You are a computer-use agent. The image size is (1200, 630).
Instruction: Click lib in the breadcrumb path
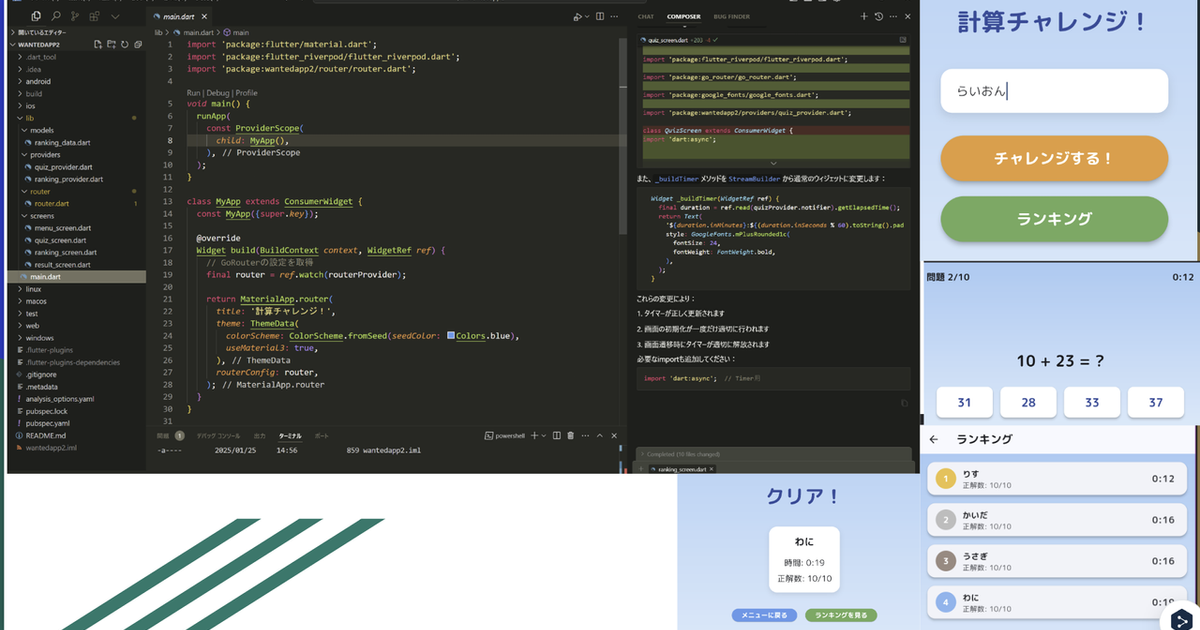(x=158, y=33)
